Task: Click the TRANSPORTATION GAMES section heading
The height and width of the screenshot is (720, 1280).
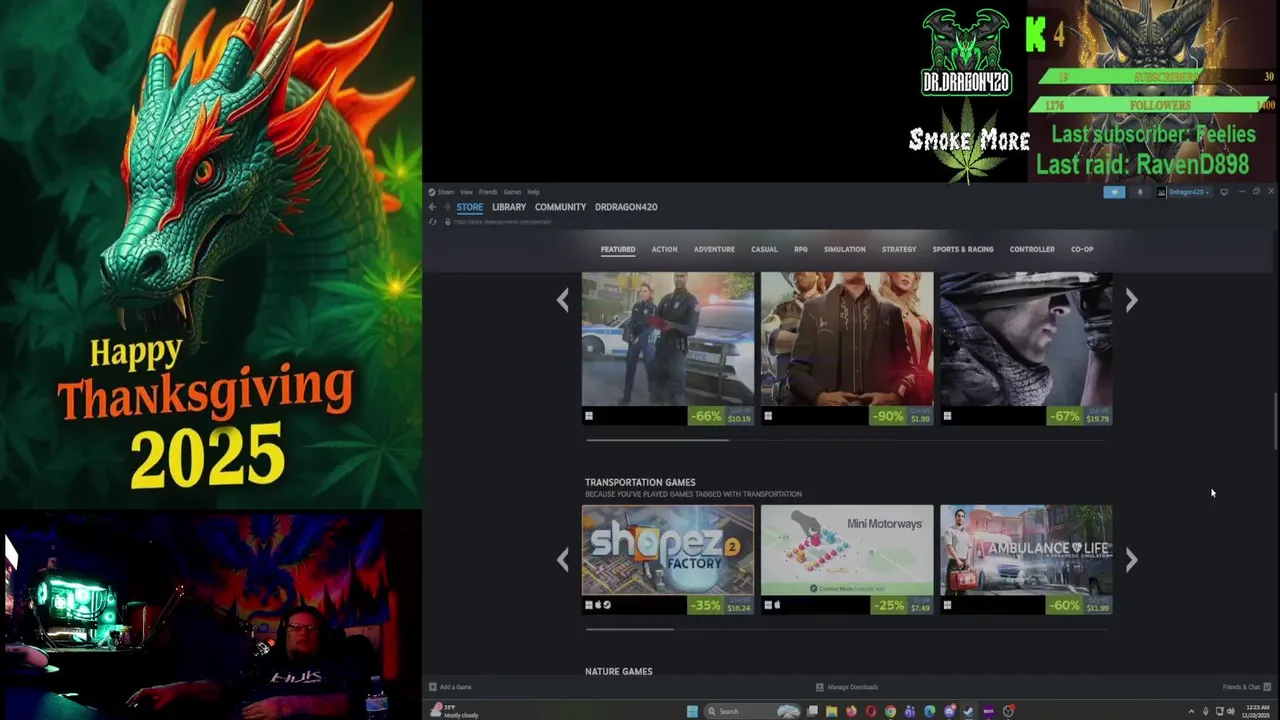Action: coord(640,482)
